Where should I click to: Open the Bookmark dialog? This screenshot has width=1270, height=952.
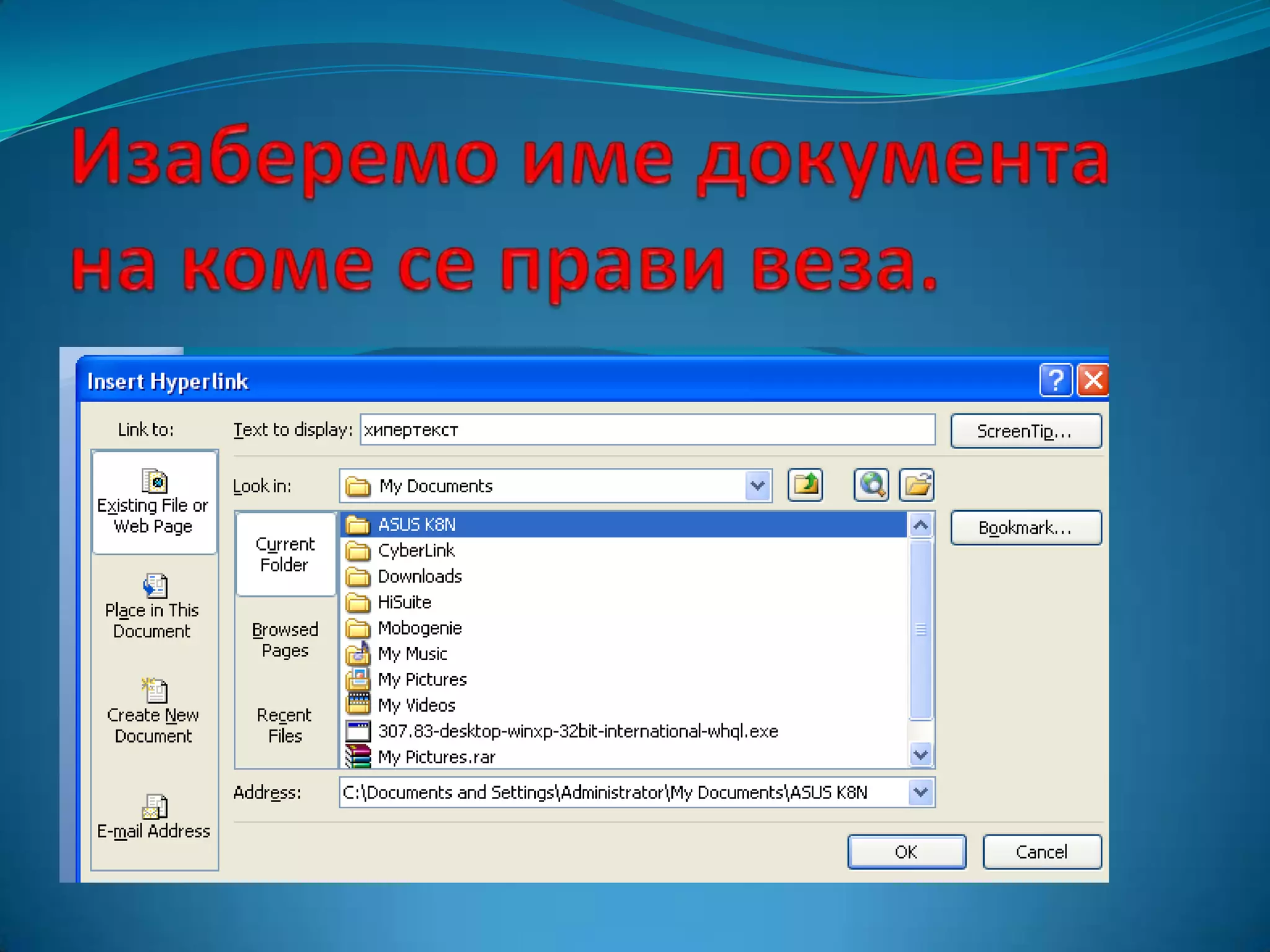1025,528
